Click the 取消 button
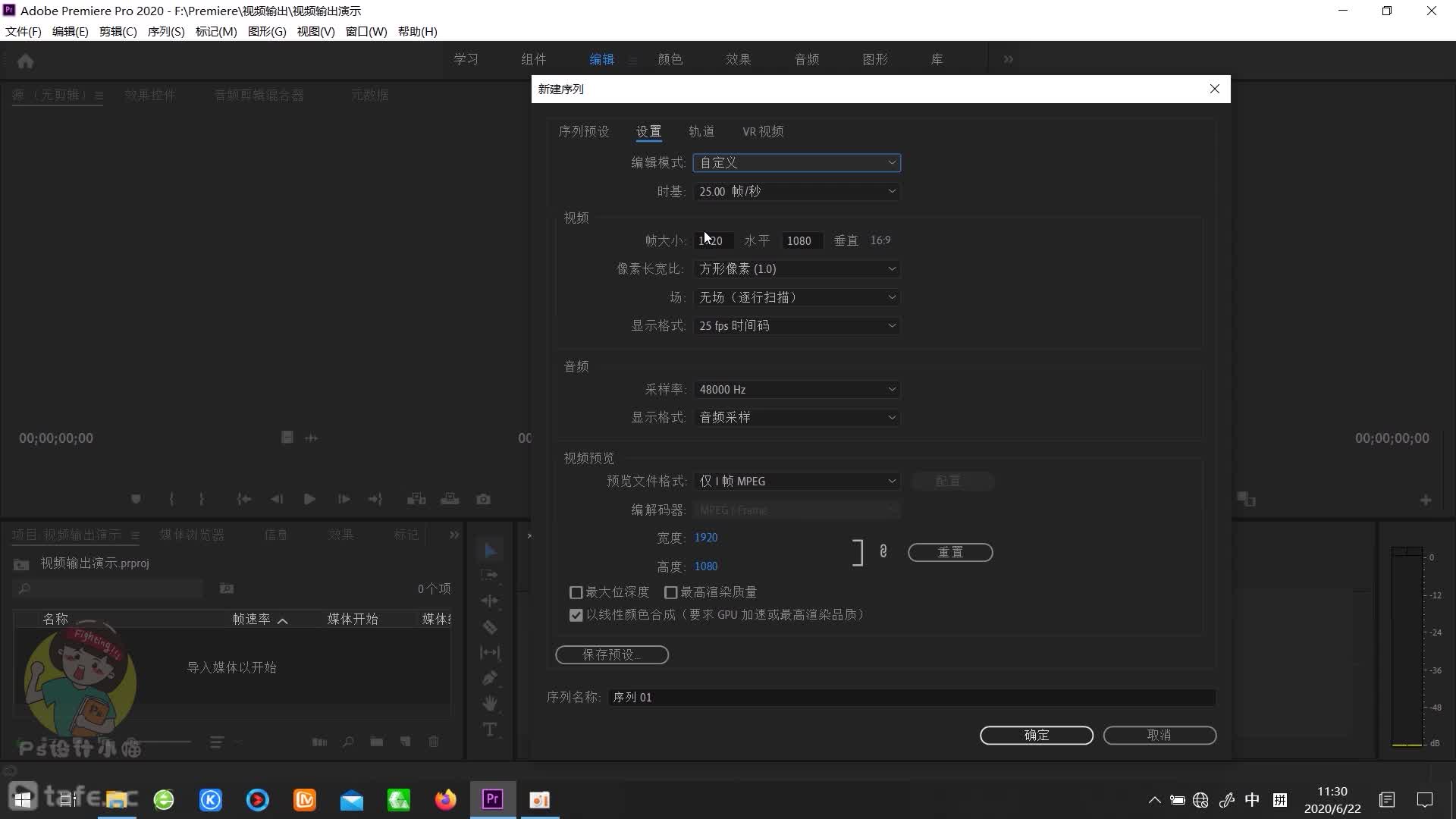This screenshot has height=819, width=1456. pyautogui.click(x=1159, y=736)
